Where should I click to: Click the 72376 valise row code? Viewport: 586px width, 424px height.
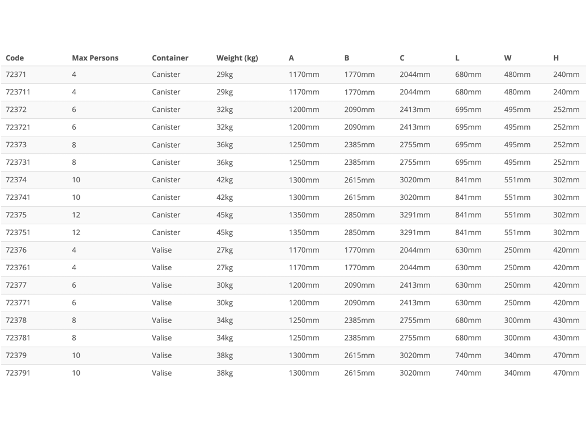click(16, 250)
